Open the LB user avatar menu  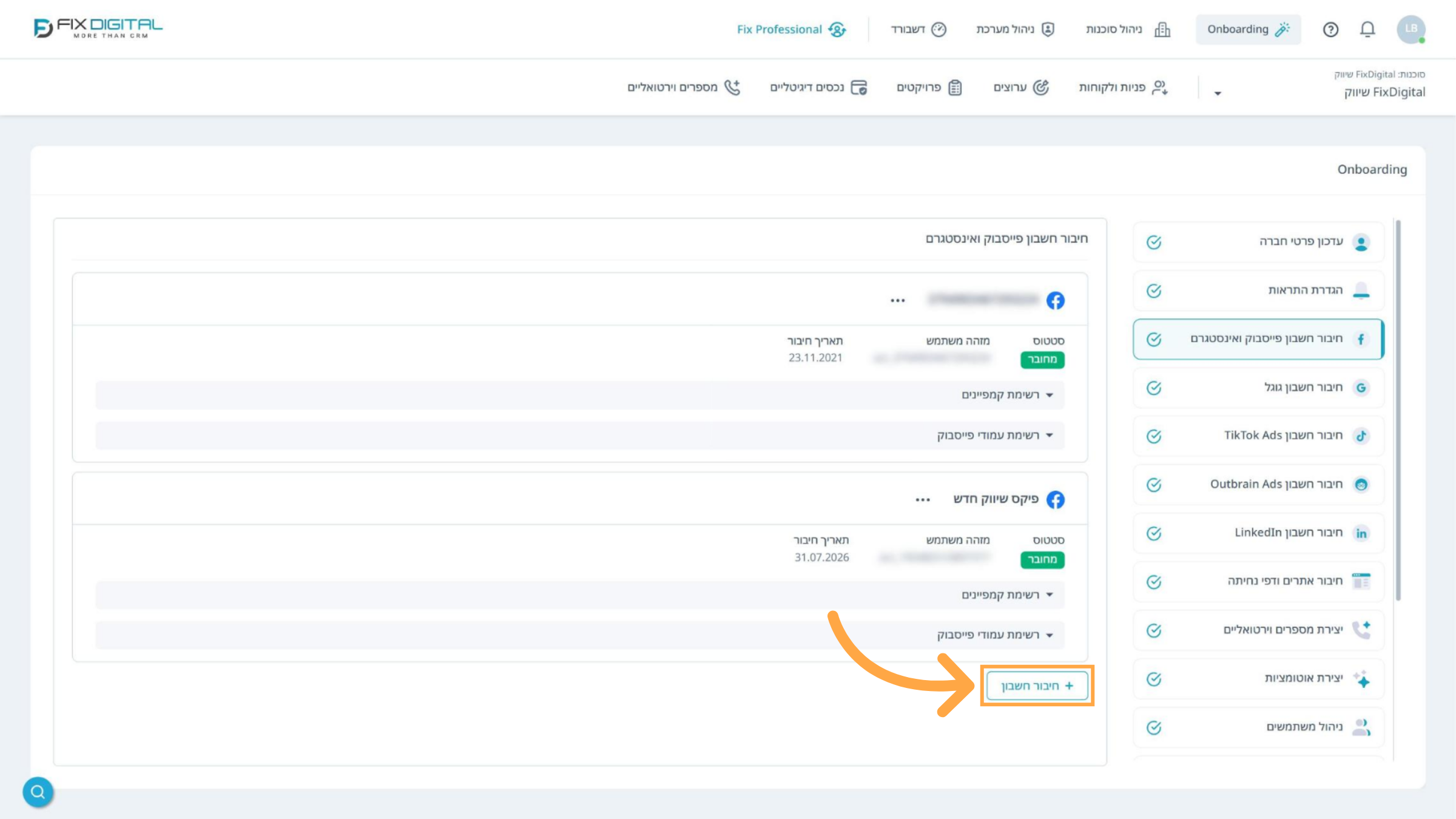tap(1411, 29)
